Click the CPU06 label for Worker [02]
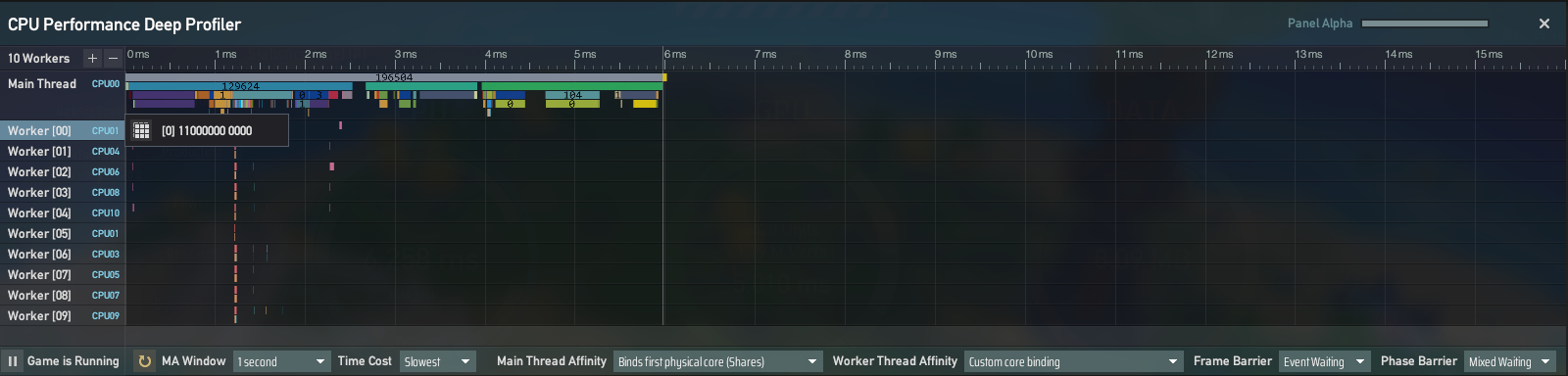Viewport: 1568px width, 376px height. point(106,172)
